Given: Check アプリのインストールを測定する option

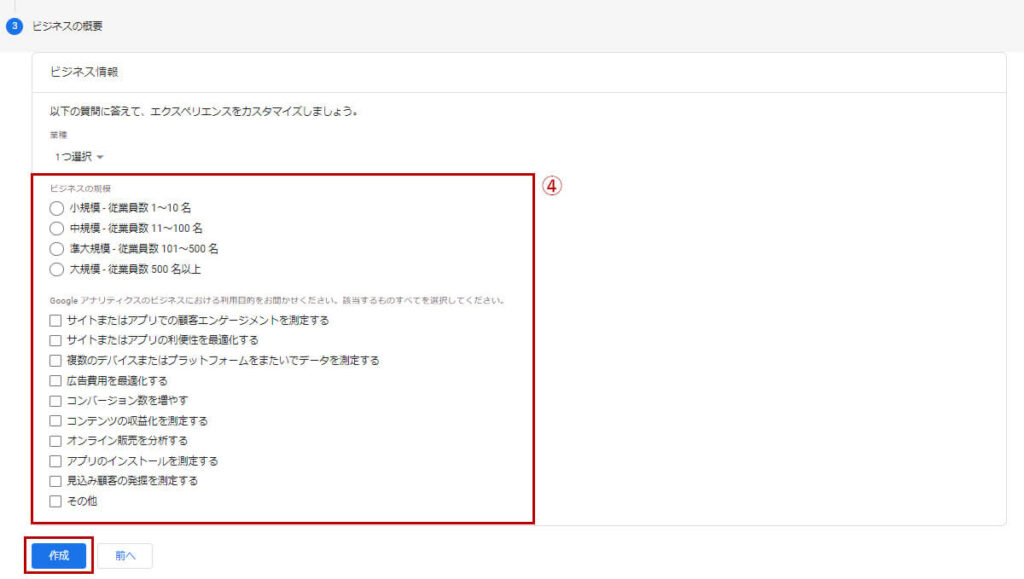Looking at the screenshot, I should click(56, 462).
